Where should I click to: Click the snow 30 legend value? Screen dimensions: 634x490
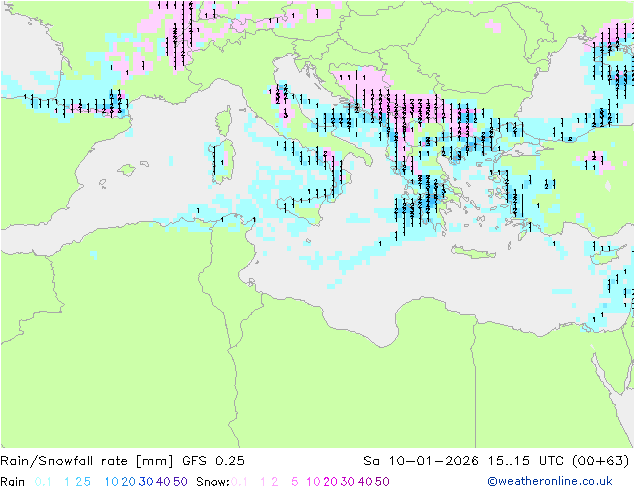[348, 482]
